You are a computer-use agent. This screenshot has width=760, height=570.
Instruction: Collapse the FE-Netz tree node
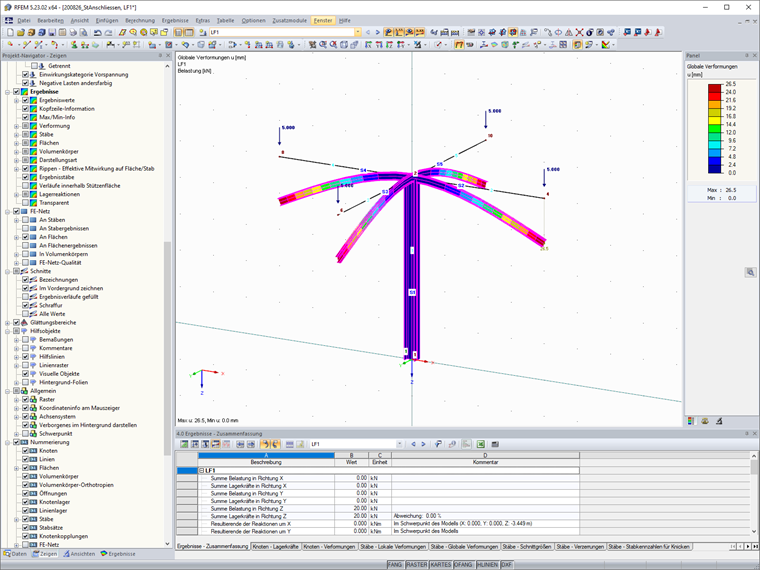pos(8,211)
